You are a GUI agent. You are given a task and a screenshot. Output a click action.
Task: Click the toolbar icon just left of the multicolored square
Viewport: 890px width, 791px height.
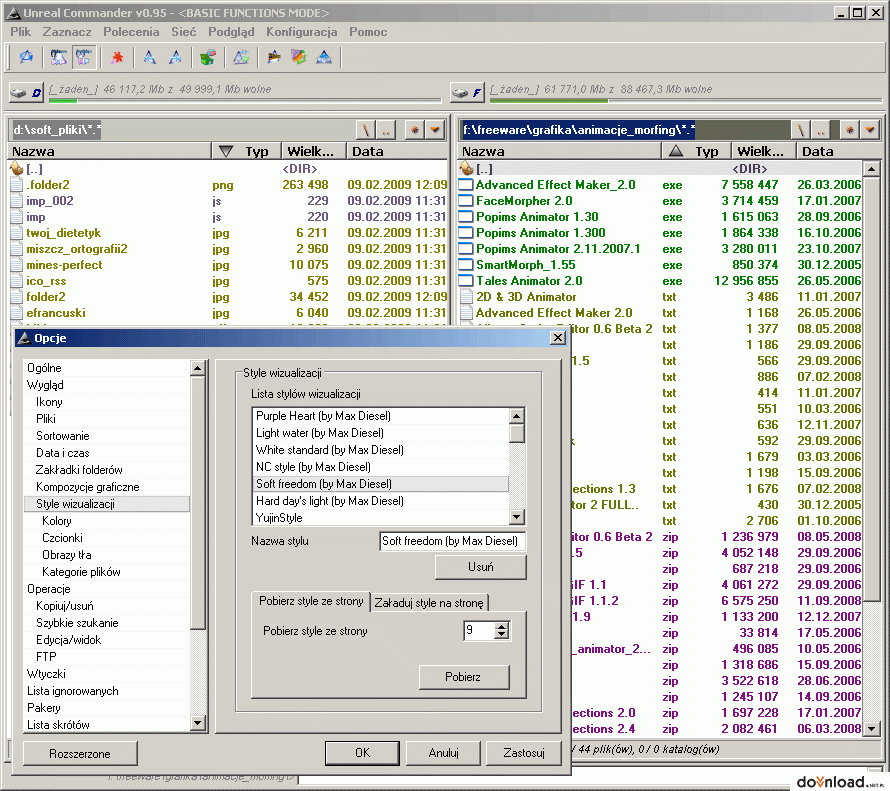pos(274,57)
